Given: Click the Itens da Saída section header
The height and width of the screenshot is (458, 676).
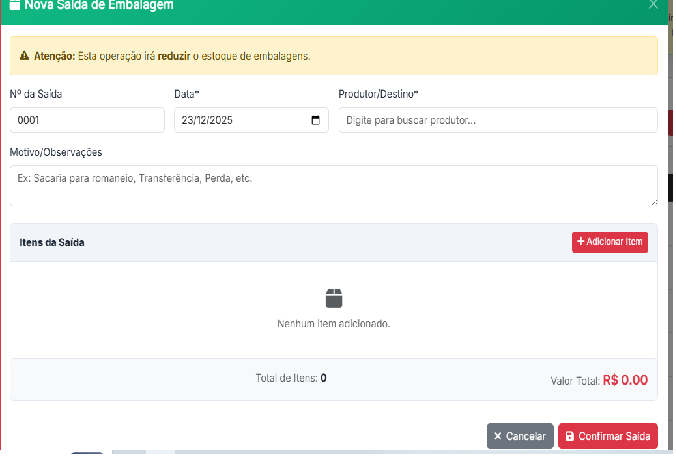Looking at the screenshot, I should tap(52, 243).
